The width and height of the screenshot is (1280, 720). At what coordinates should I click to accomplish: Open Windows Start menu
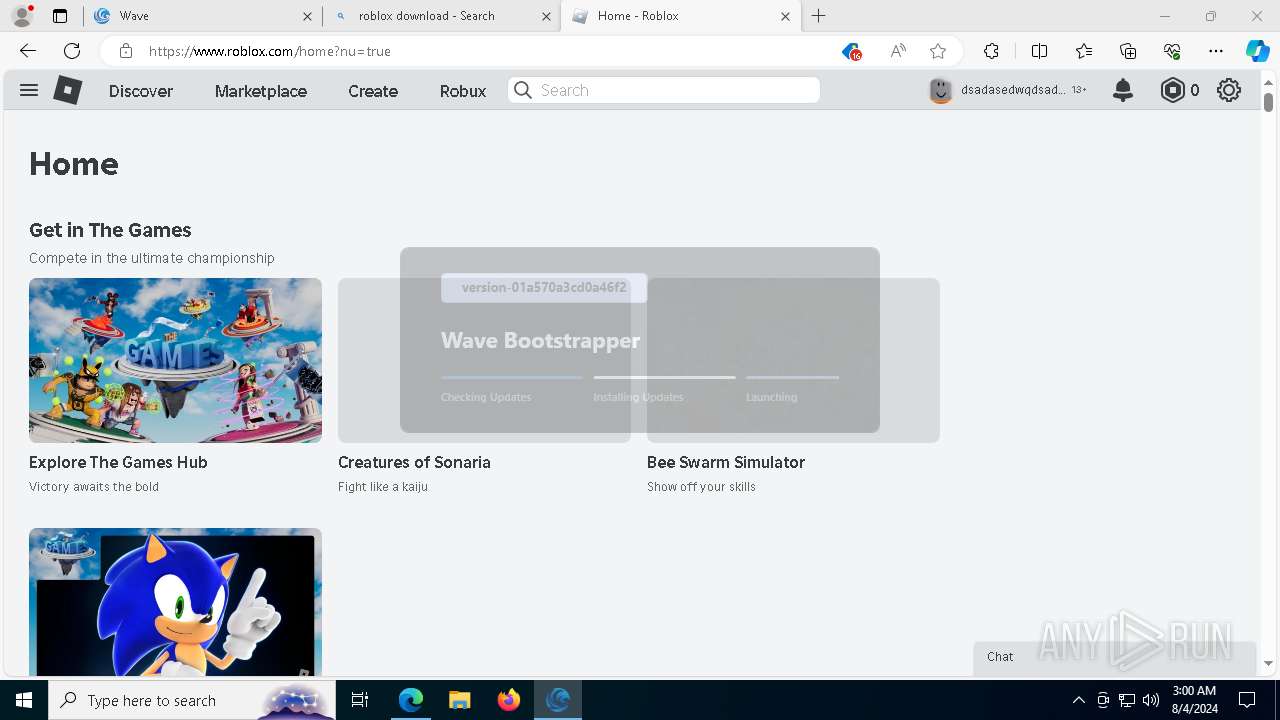click(x=24, y=700)
